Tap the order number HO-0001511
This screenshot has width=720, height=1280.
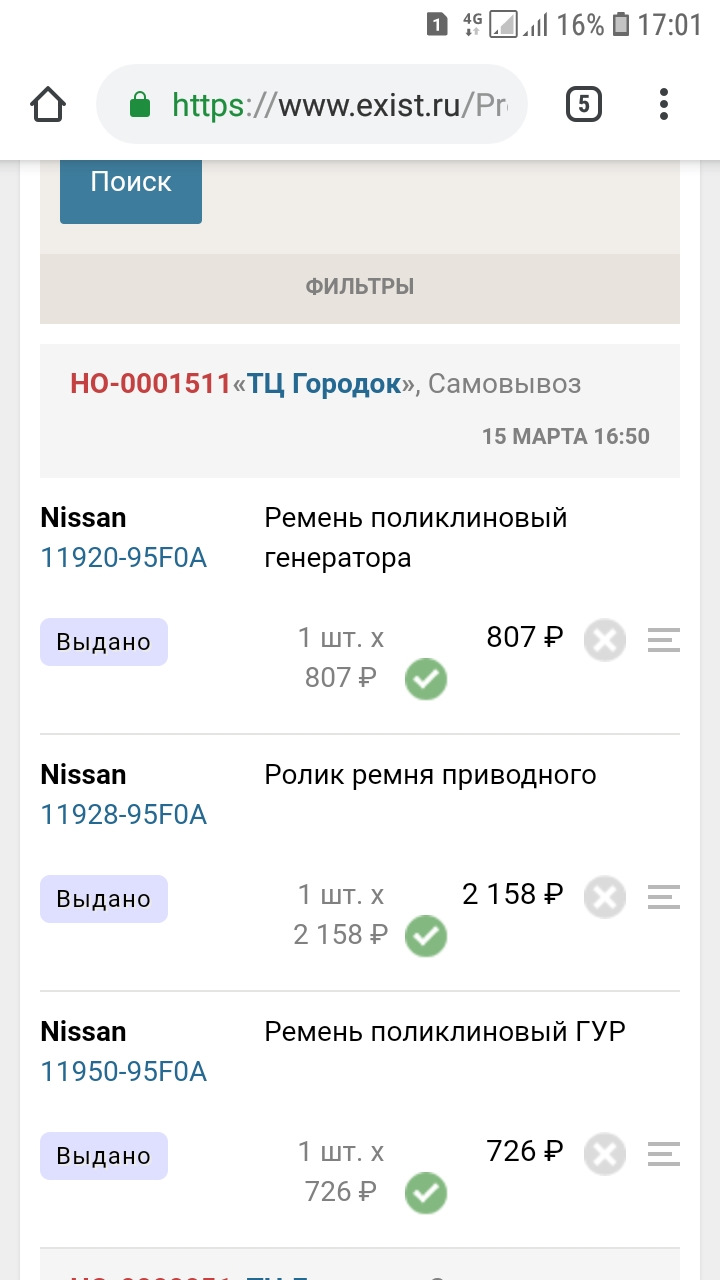tap(150, 384)
